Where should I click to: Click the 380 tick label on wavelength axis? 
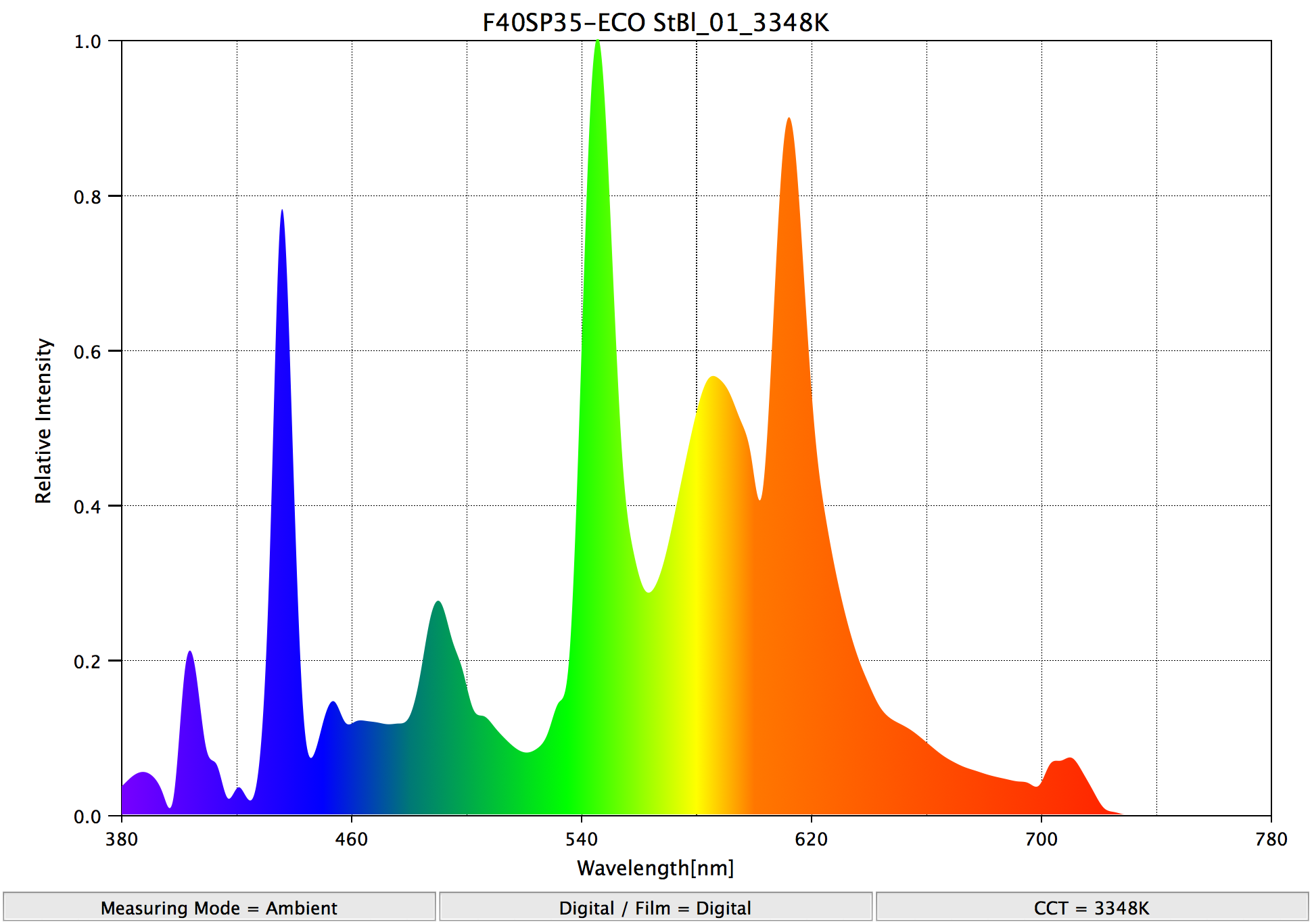coord(122,839)
